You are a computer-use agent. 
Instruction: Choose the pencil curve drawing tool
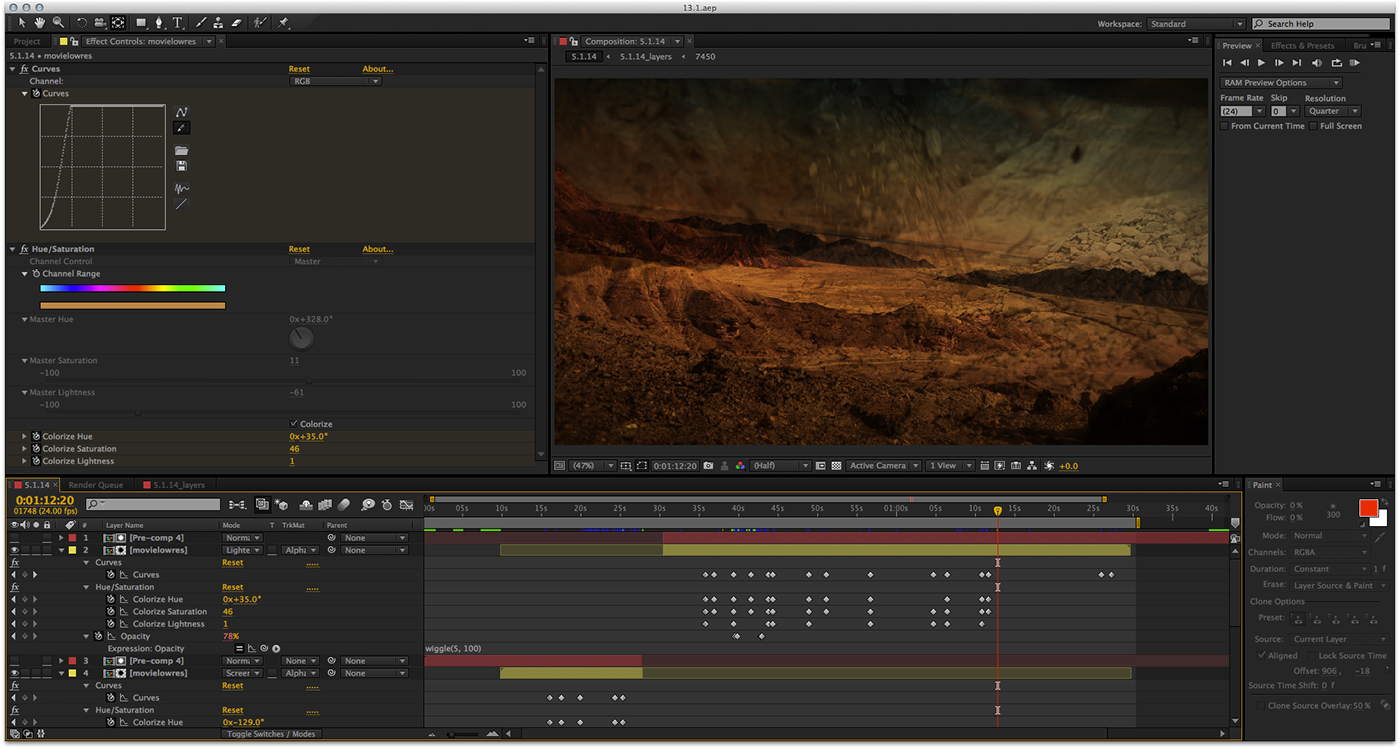pyautogui.click(x=181, y=128)
